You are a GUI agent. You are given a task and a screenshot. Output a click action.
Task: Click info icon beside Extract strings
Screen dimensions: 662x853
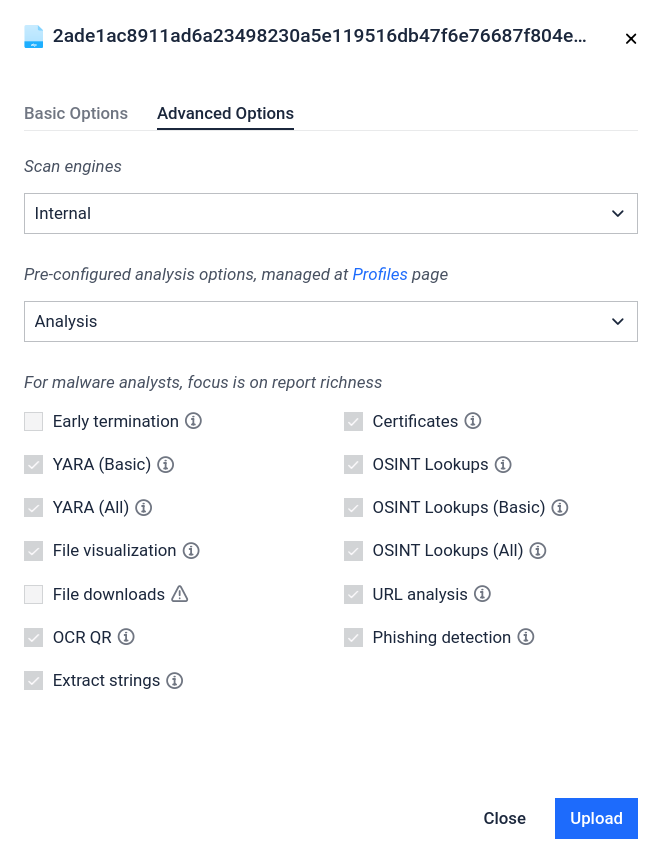coord(175,680)
